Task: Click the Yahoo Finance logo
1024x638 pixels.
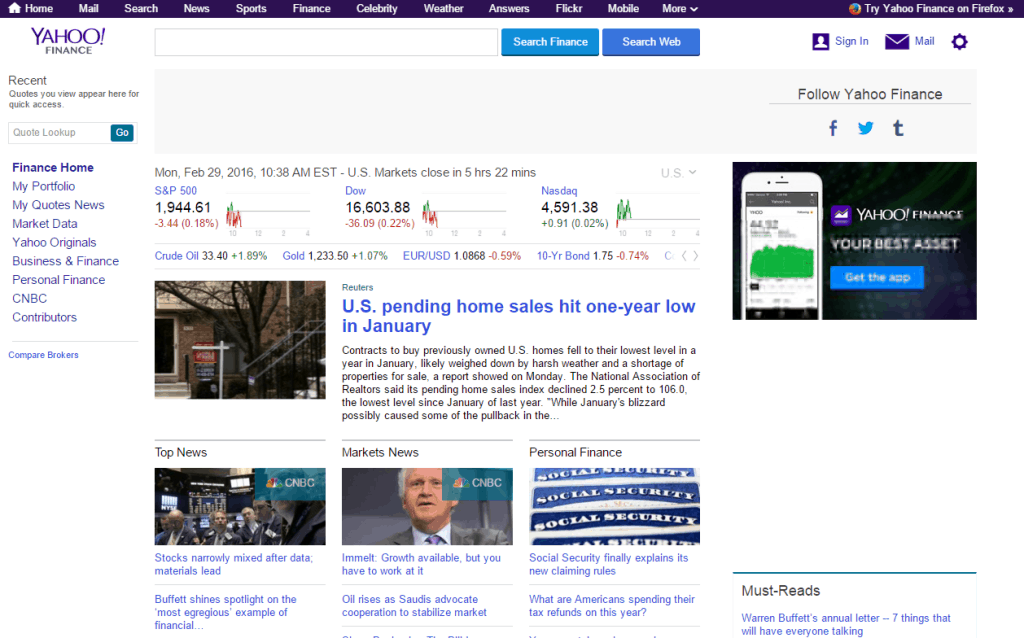Action: (x=68, y=40)
